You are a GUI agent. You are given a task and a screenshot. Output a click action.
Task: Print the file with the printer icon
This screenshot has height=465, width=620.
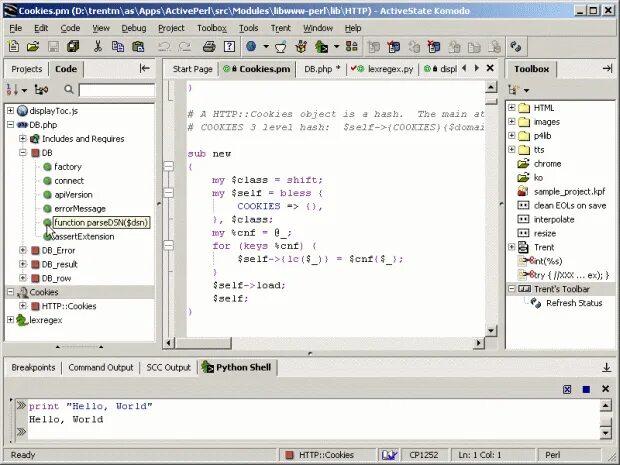209,47
